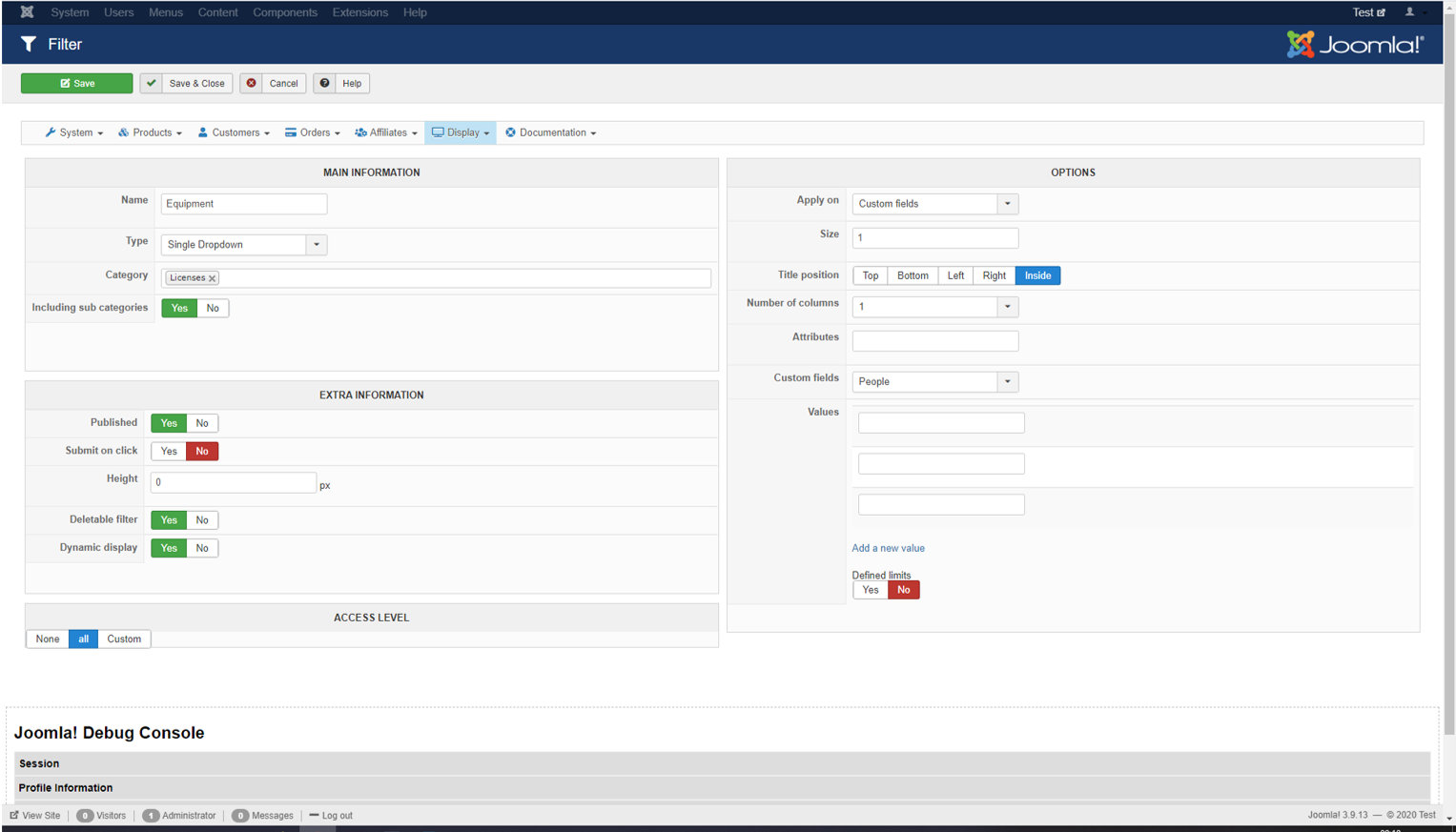Image resolution: width=1456 pixels, height=832 pixels.
Task: Click View Site link
Action: click(x=35, y=816)
